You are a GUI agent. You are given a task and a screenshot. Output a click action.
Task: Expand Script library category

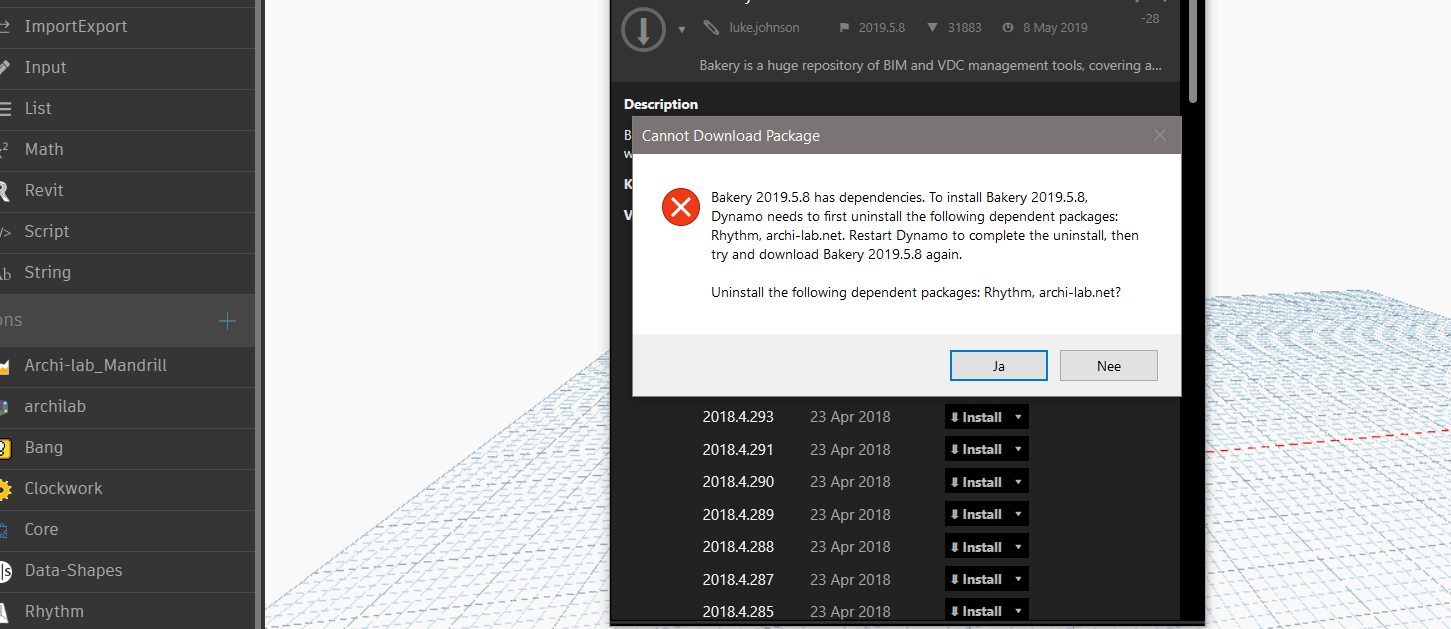tap(127, 232)
